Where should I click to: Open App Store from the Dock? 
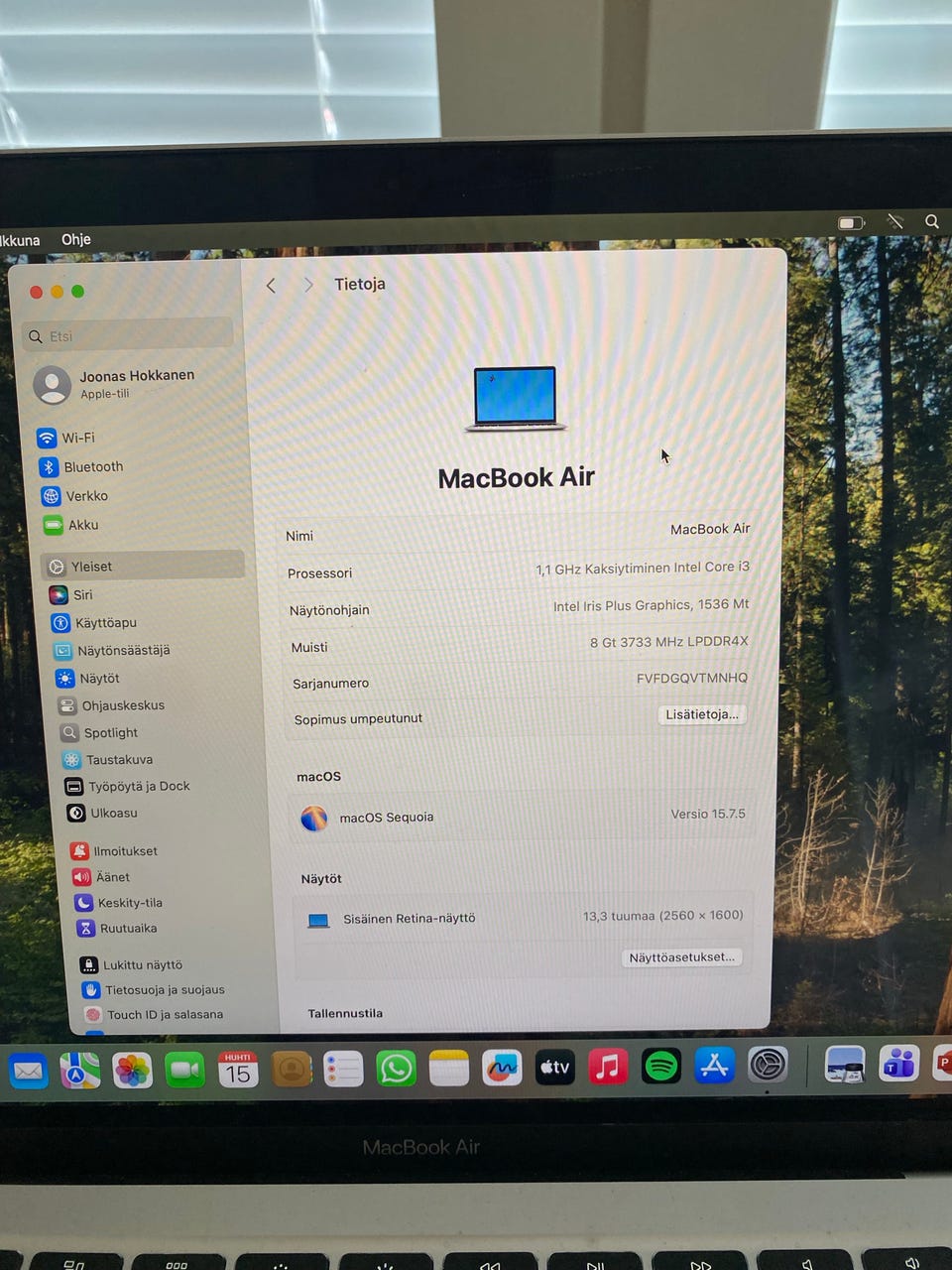714,1066
